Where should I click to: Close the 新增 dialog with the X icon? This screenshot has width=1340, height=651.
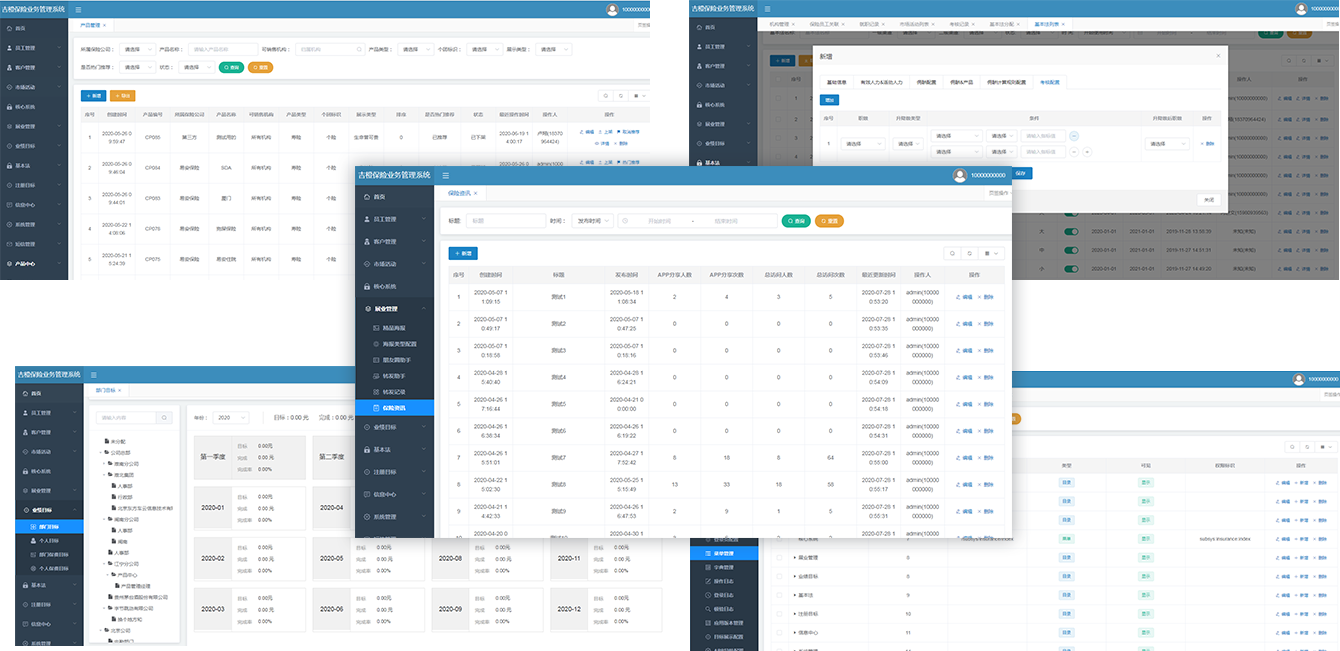[1217, 55]
